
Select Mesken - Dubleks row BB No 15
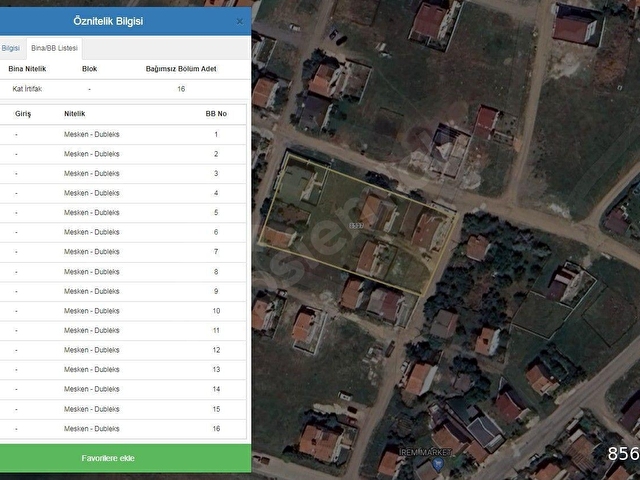(x=123, y=409)
